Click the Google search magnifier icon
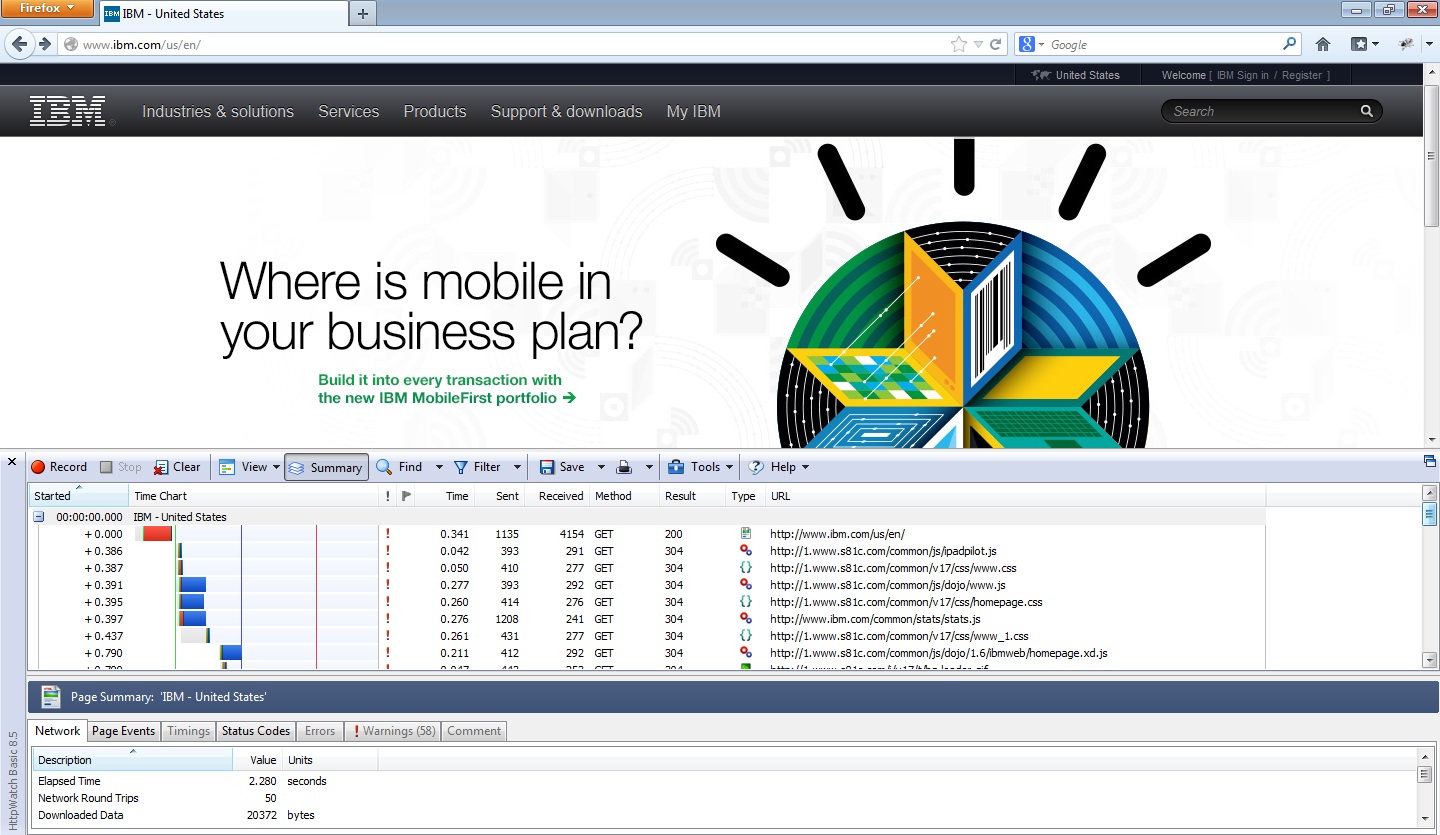The width and height of the screenshot is (1440, 835). 1290,44
